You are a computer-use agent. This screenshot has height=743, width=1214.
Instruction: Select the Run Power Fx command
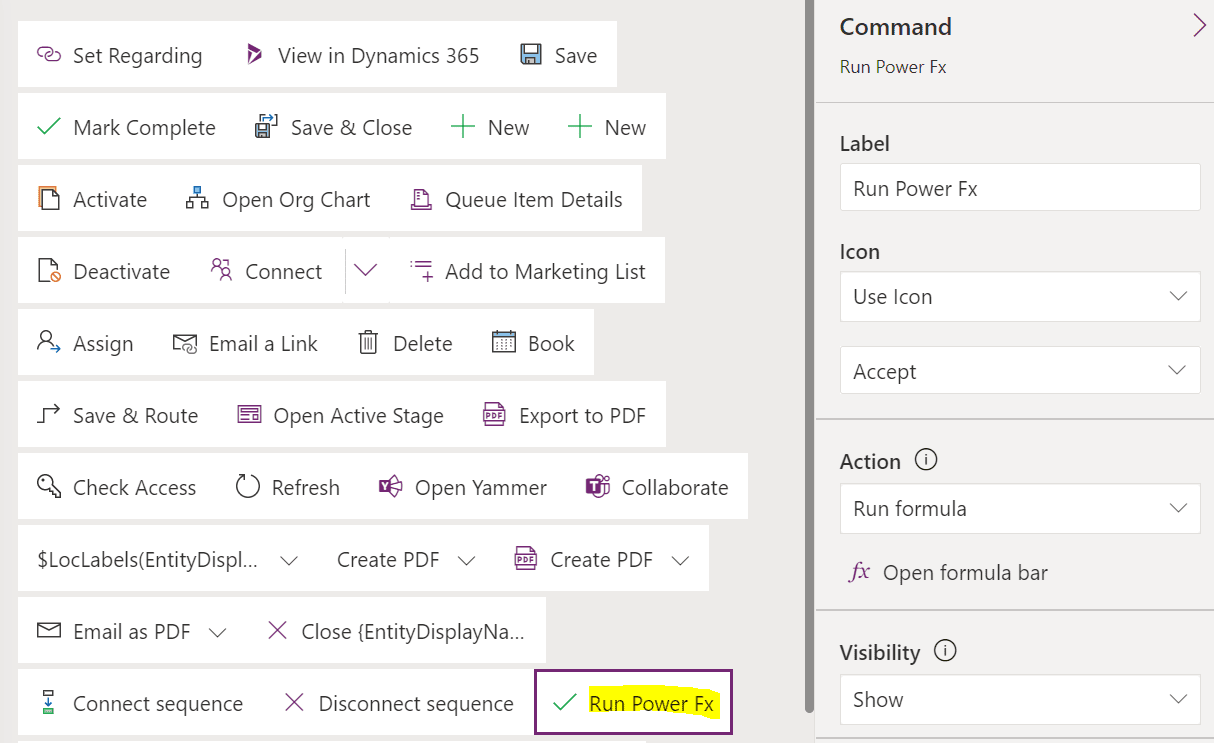634,702
